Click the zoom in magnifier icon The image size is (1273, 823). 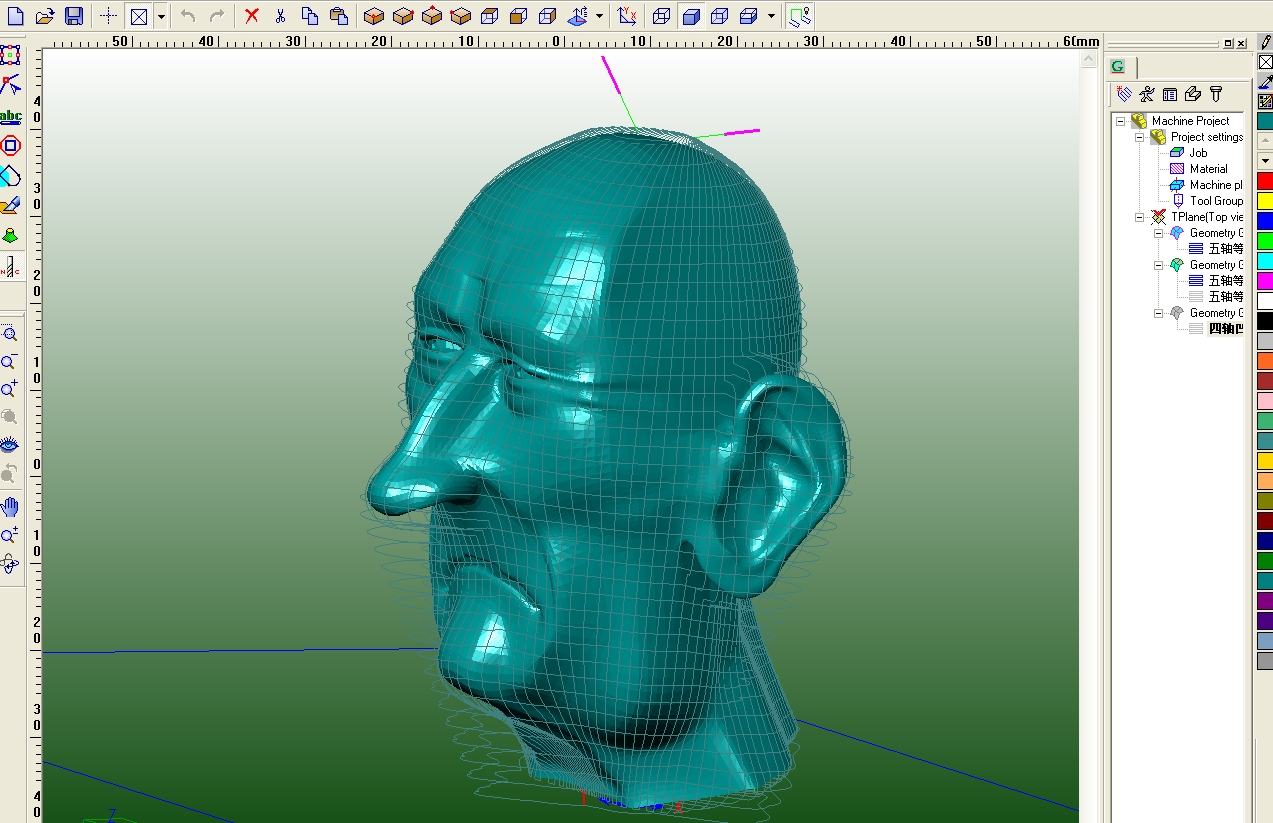coord(10,389)
